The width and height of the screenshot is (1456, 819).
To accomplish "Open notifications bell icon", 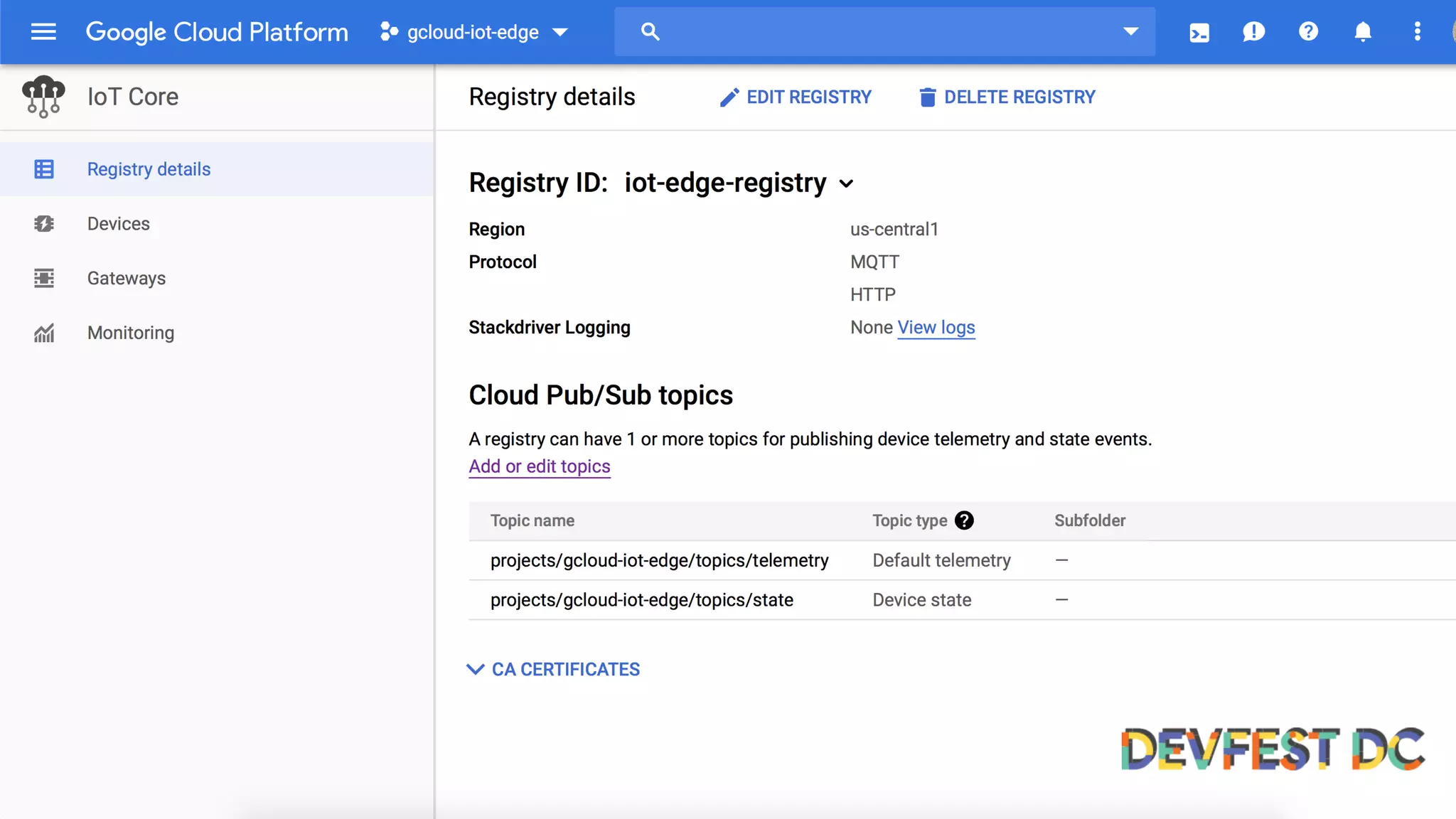I will pyautogui.click(x=1362, y=32).
